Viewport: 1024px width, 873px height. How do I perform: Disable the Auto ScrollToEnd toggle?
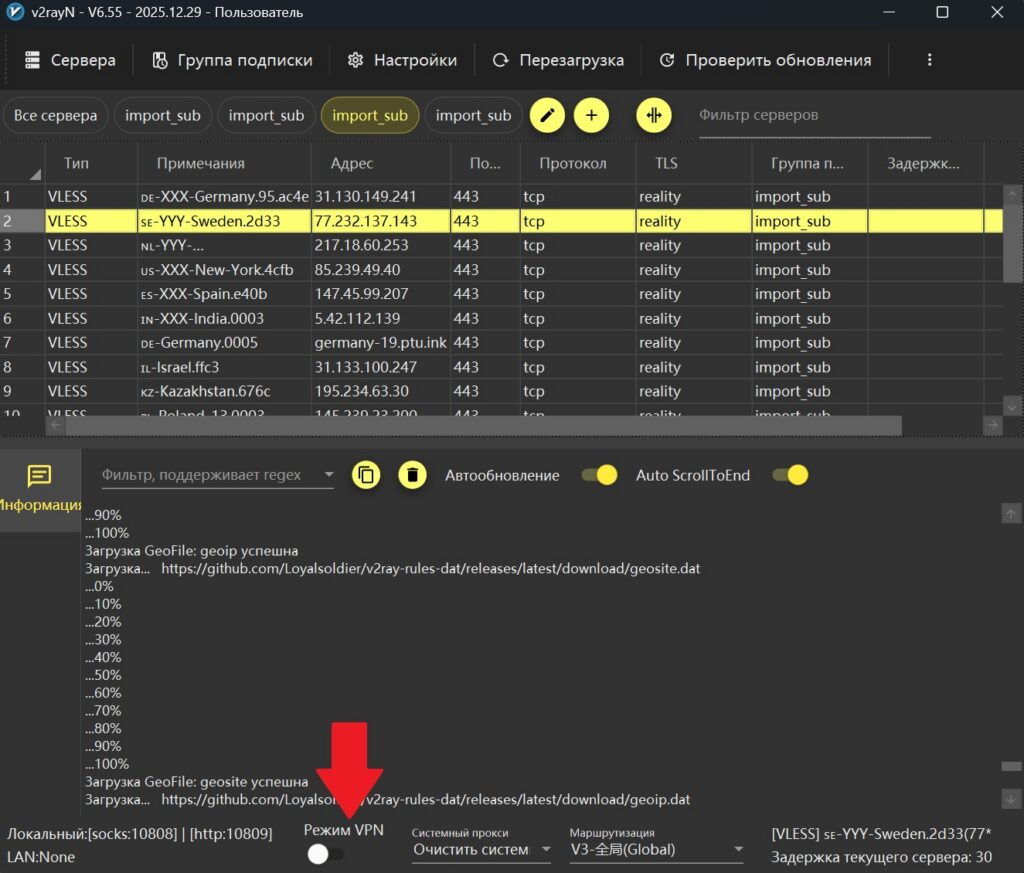789,475
